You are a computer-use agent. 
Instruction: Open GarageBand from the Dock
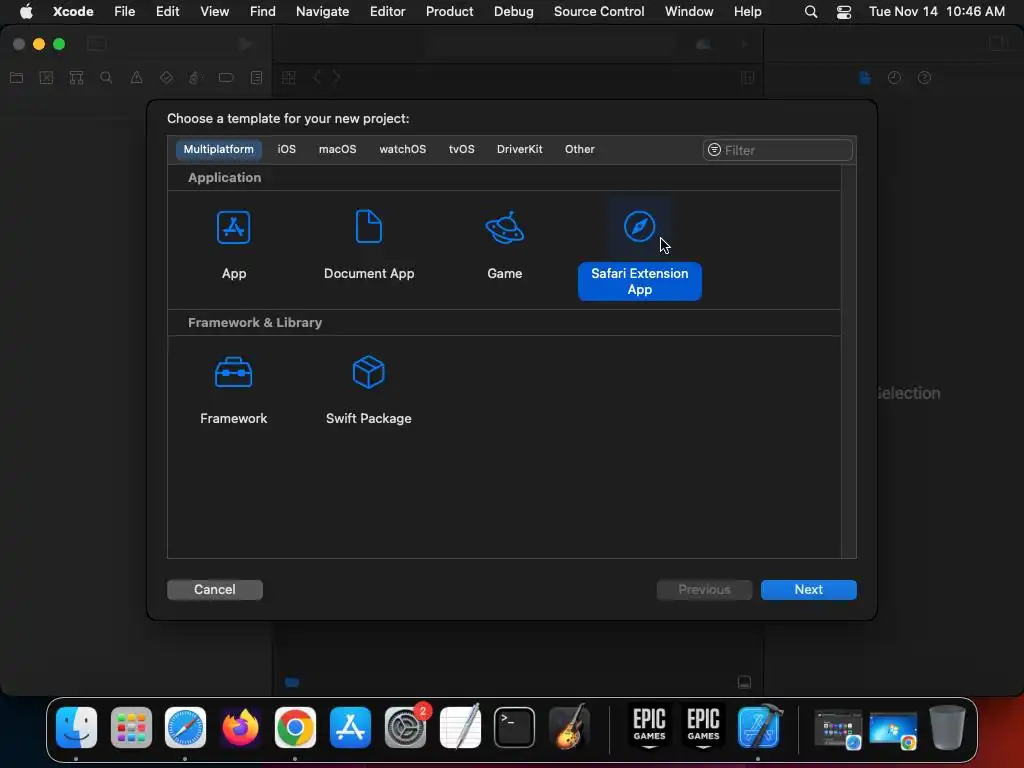tap(569, 727)
